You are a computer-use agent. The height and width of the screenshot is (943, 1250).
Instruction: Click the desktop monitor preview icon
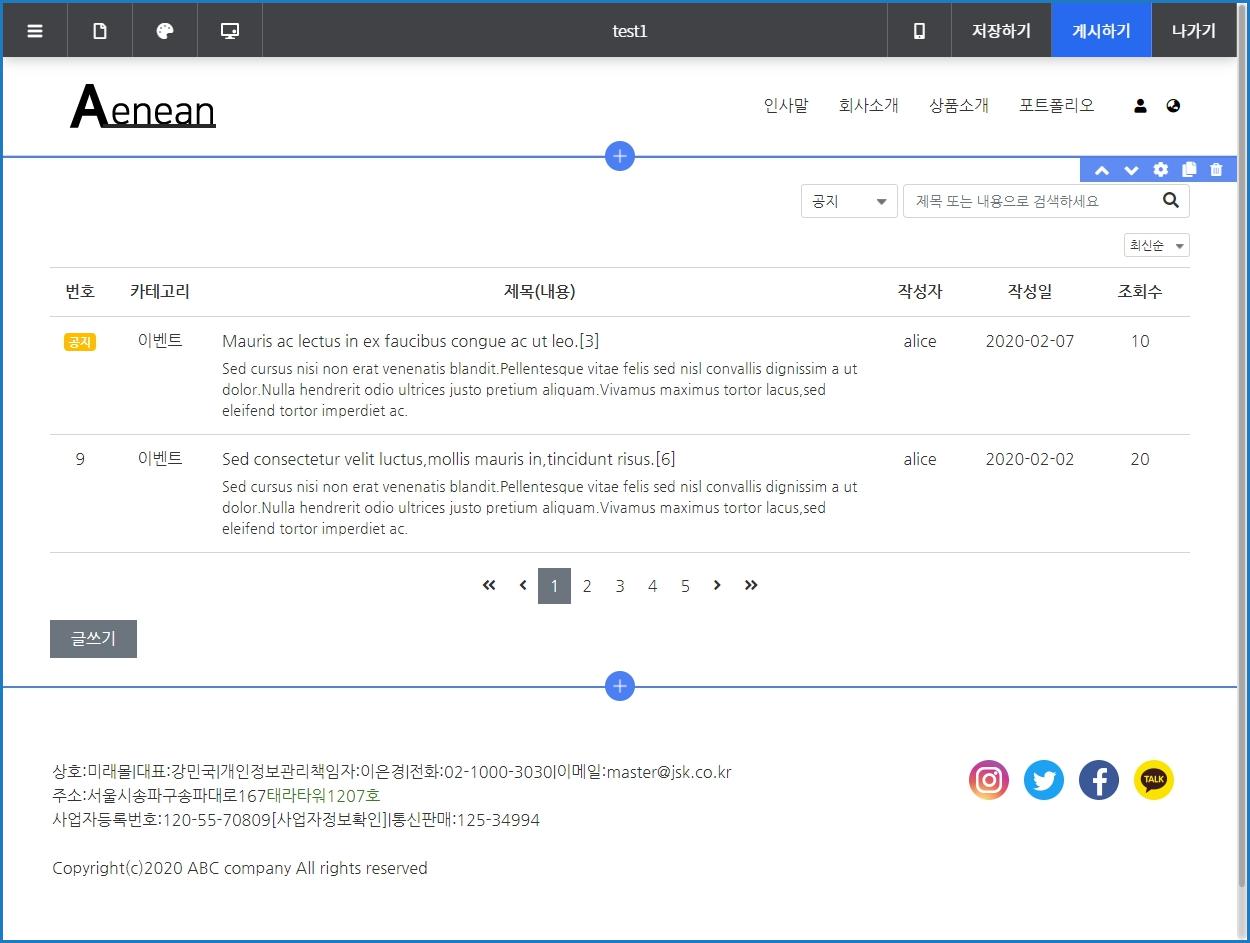pyautogui.click(x=230, y=31)
